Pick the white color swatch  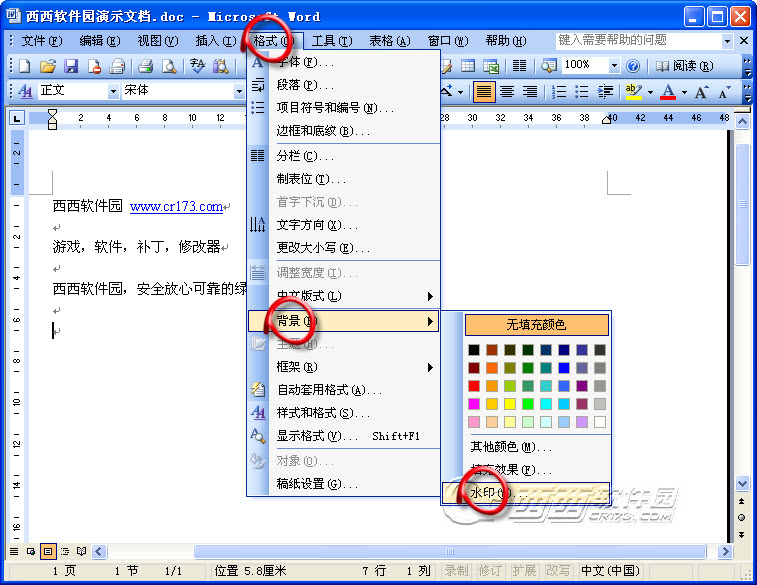coord(600,422)
